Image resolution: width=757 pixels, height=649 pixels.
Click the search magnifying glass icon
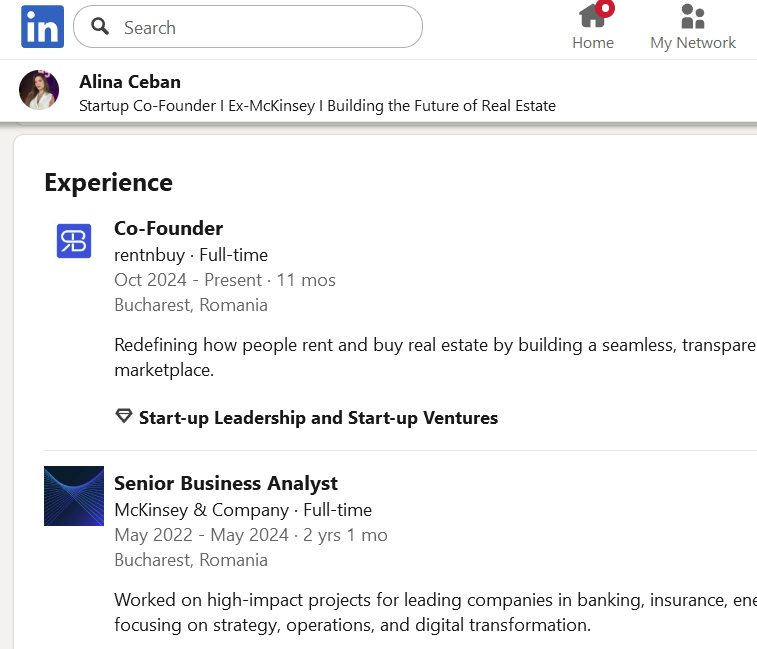click(x=100, y=27)
